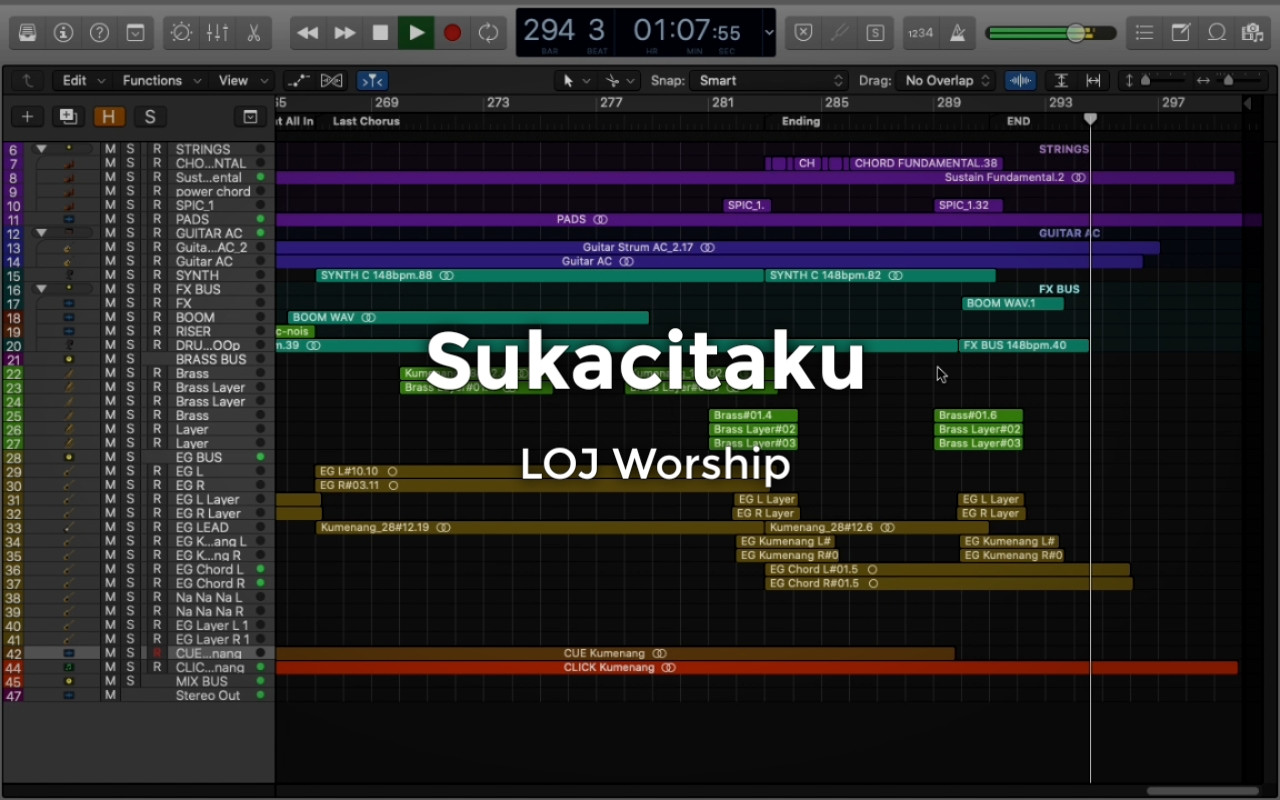Click the back arrow in tracks menu bar
This screenshot has width=1280, height=800.
(x=27, y=80)
